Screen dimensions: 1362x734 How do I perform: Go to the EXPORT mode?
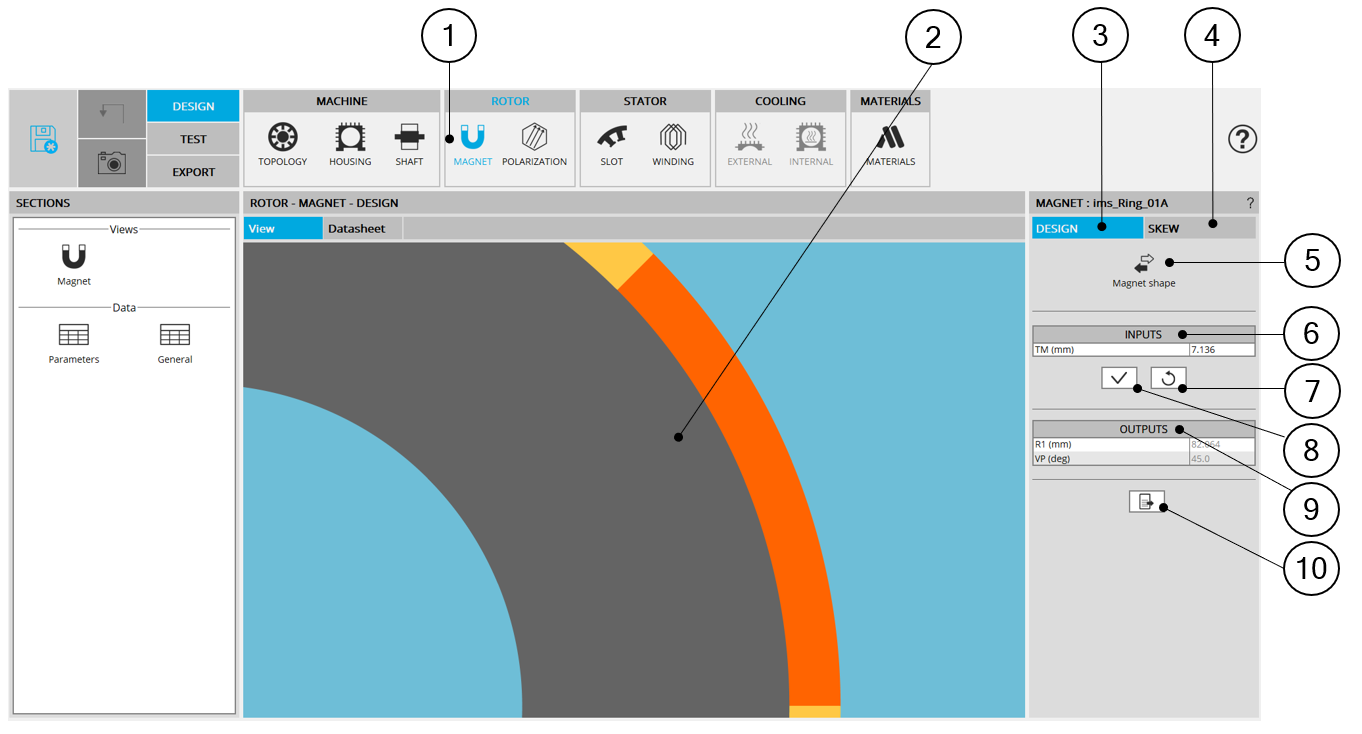(x=193, y=172)
